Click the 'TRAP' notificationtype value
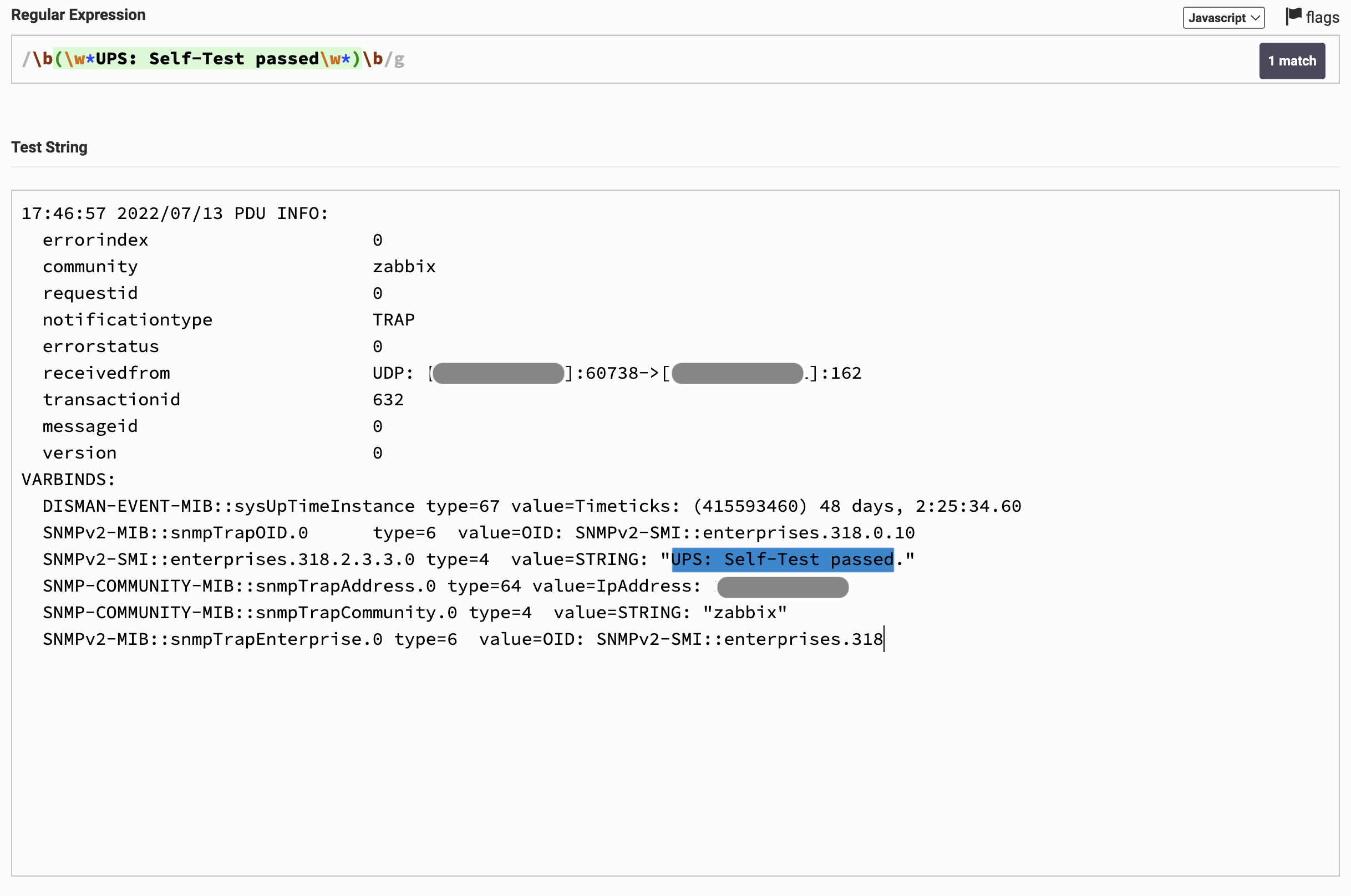1351x896 pixels. tap(393, 320)
